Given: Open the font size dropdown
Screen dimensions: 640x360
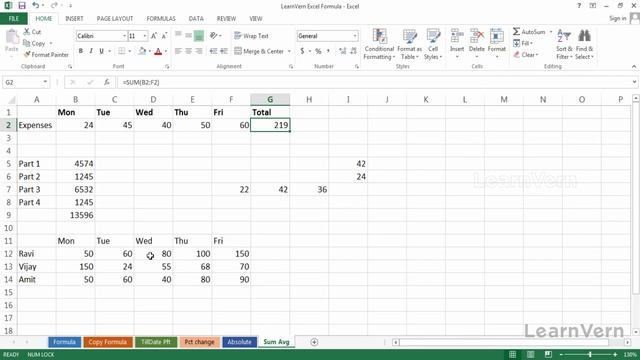Looking at the screenshot, I should [144, 36].
